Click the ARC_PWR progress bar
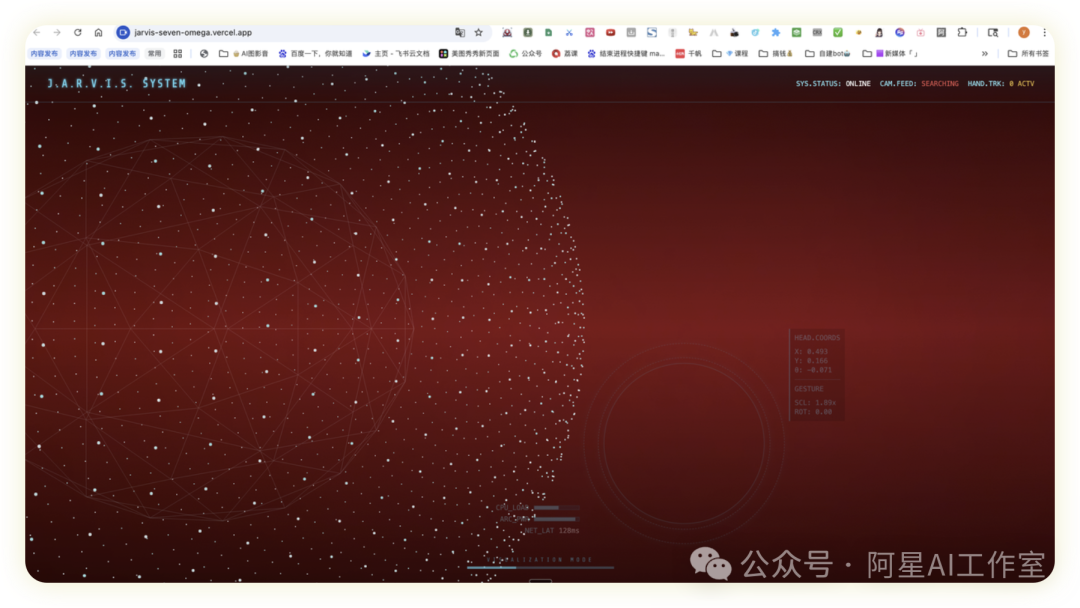The image size is (1080, 608). point(557,519)
